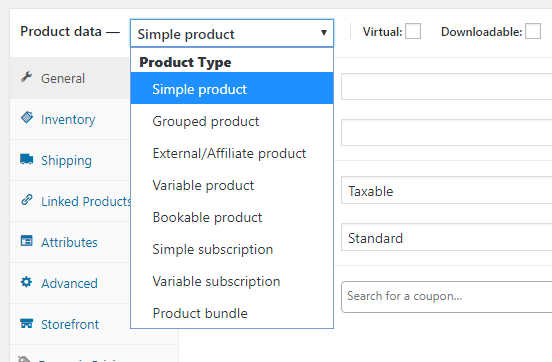Choose Variable subscription option

232,281
